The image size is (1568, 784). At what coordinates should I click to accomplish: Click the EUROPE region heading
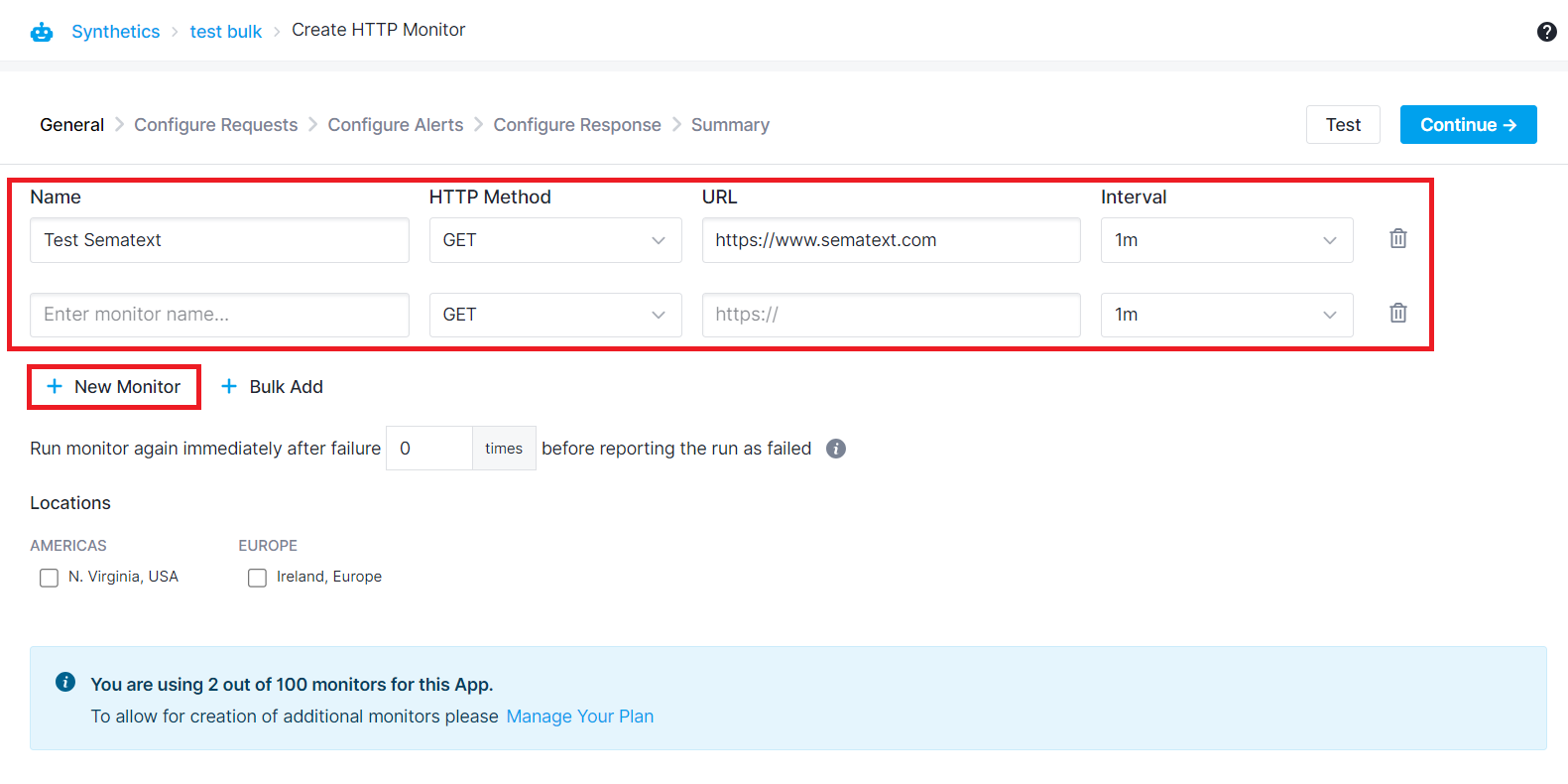tap(268, 546)
